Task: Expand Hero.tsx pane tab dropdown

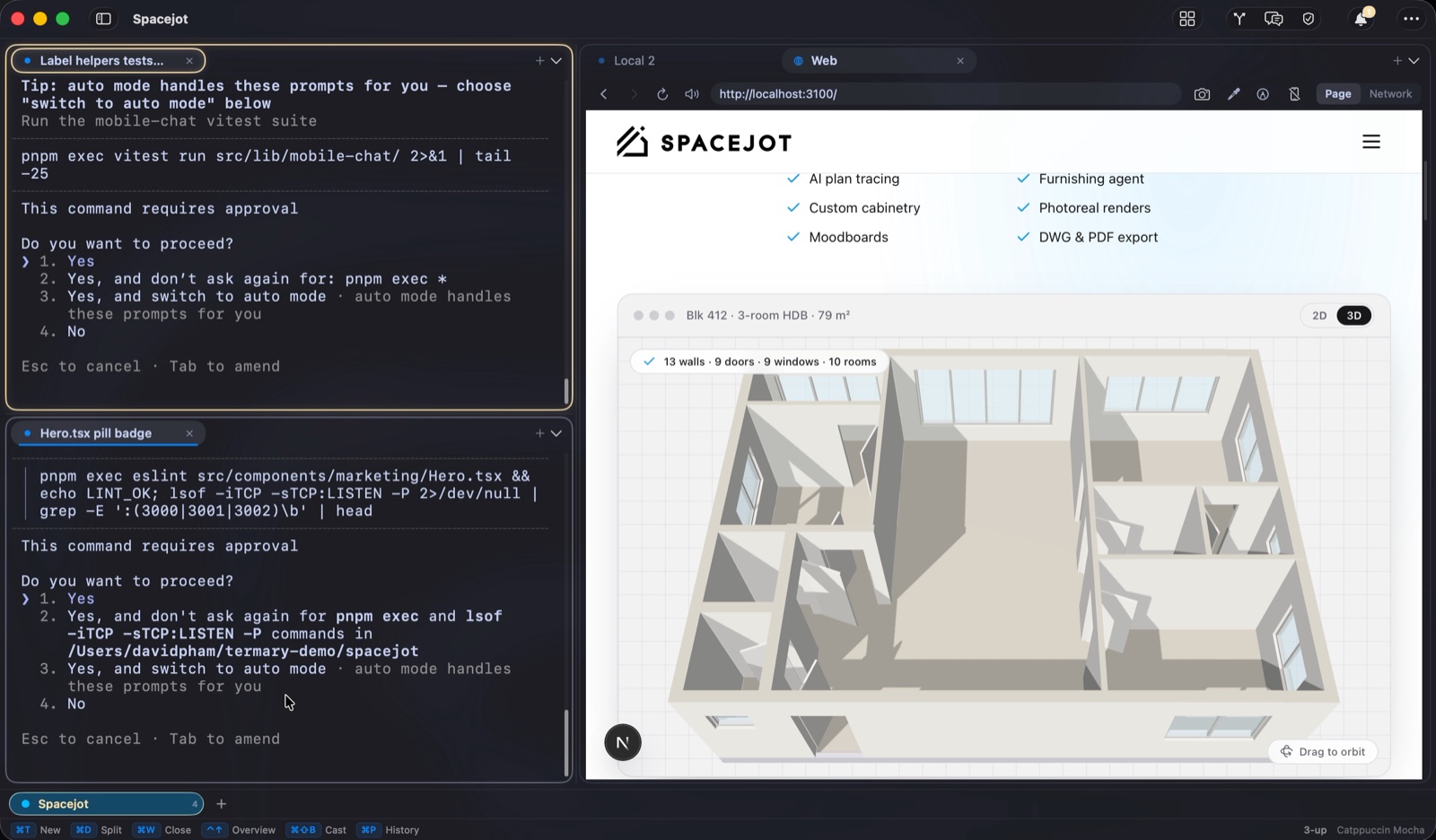Action: point(556,433)
